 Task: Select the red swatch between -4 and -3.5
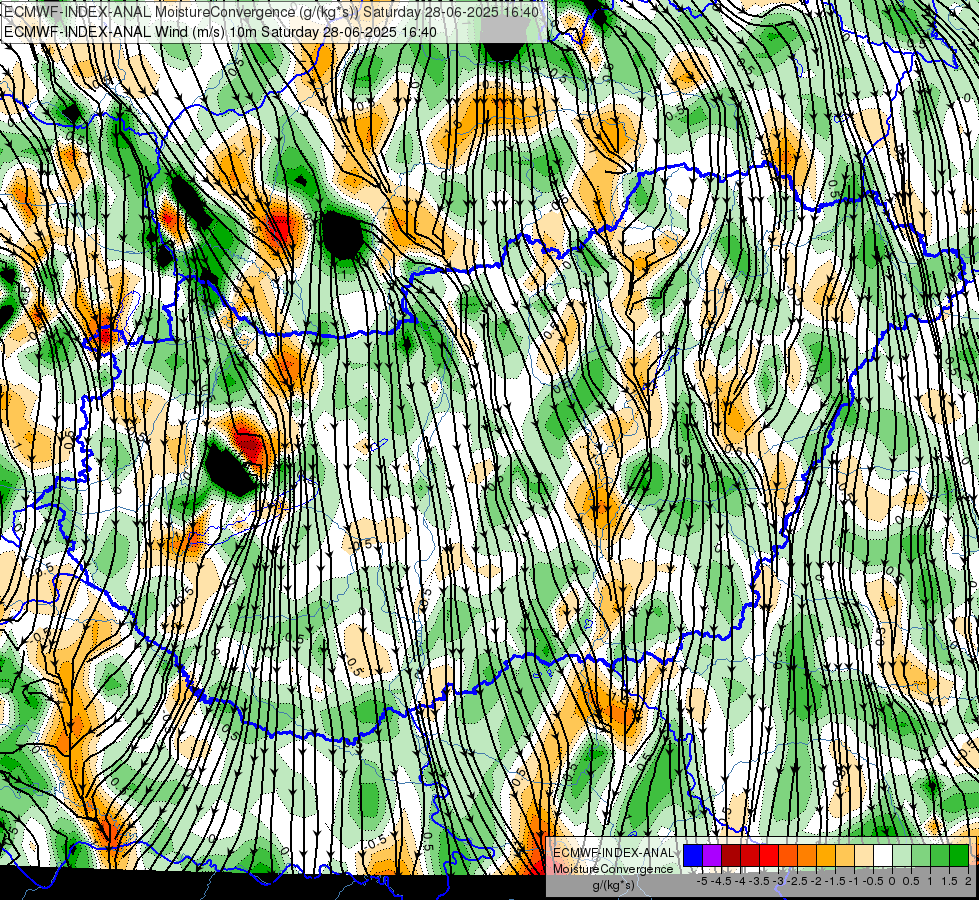click(x=750, y=855)
